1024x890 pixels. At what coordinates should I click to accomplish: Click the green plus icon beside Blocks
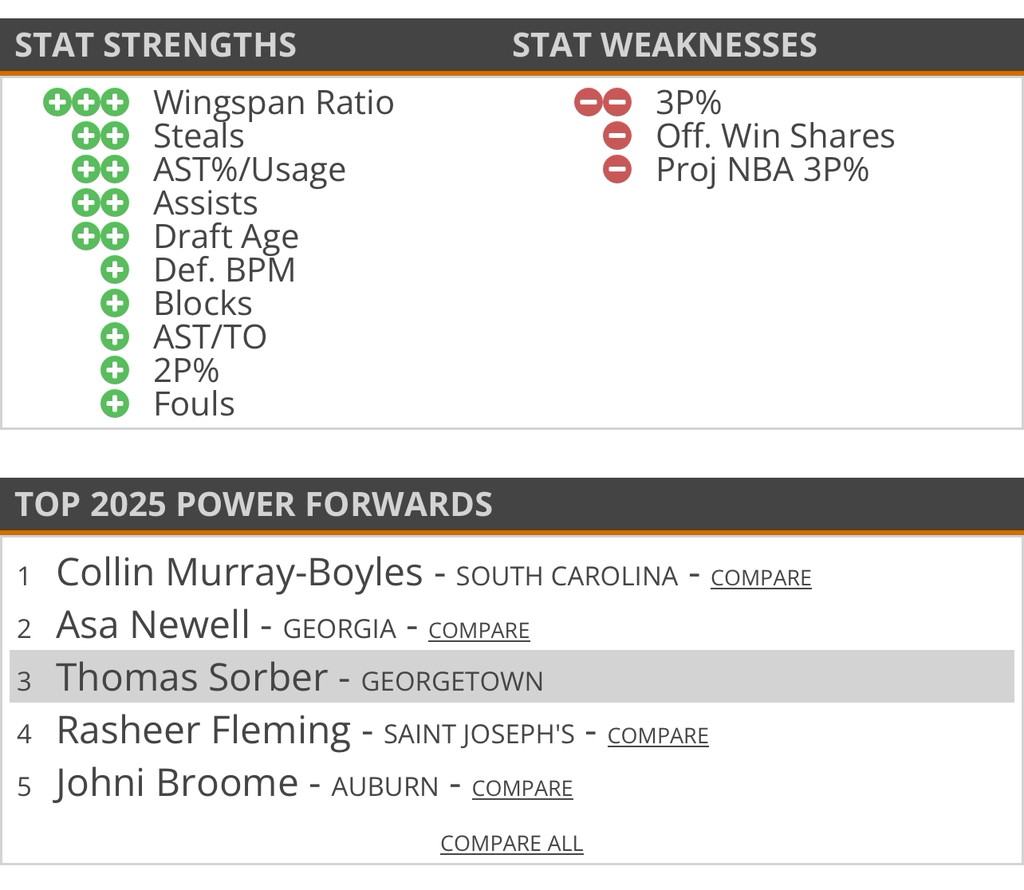tap(116, 304)
